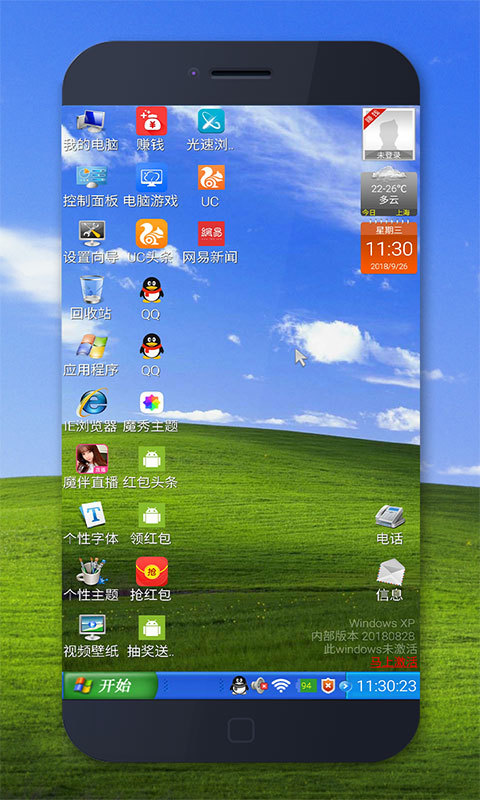Image resolution: width=480 pixels, height=800 pixels.
Task: Toggle the Wi-Fi icon in taskbar
Action: (x=281, y=685)
